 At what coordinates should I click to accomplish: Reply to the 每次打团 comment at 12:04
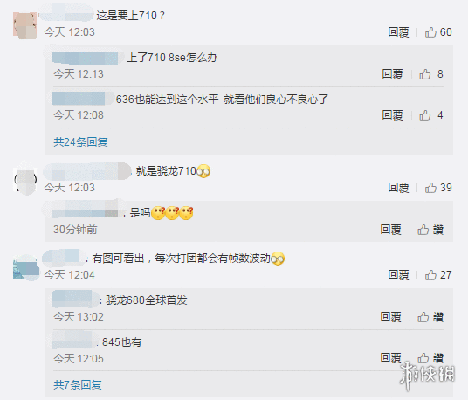[x=399, y=275]
